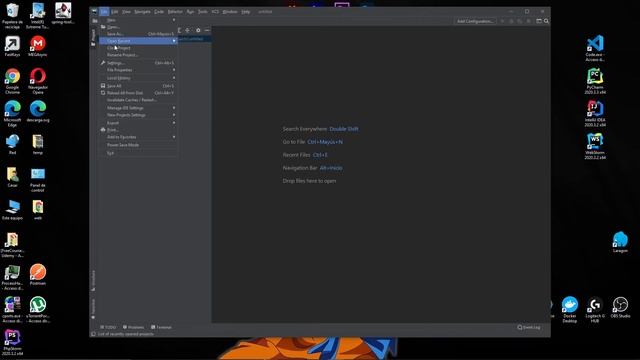Open the New submenu in File menu
This screenshot has height=360, width=640.
click(138, 20)
